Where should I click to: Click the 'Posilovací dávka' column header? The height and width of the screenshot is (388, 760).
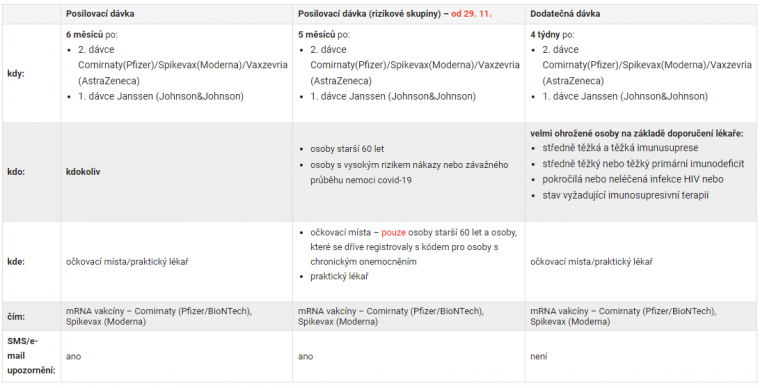pyautogui.click(x=100, y=14)
